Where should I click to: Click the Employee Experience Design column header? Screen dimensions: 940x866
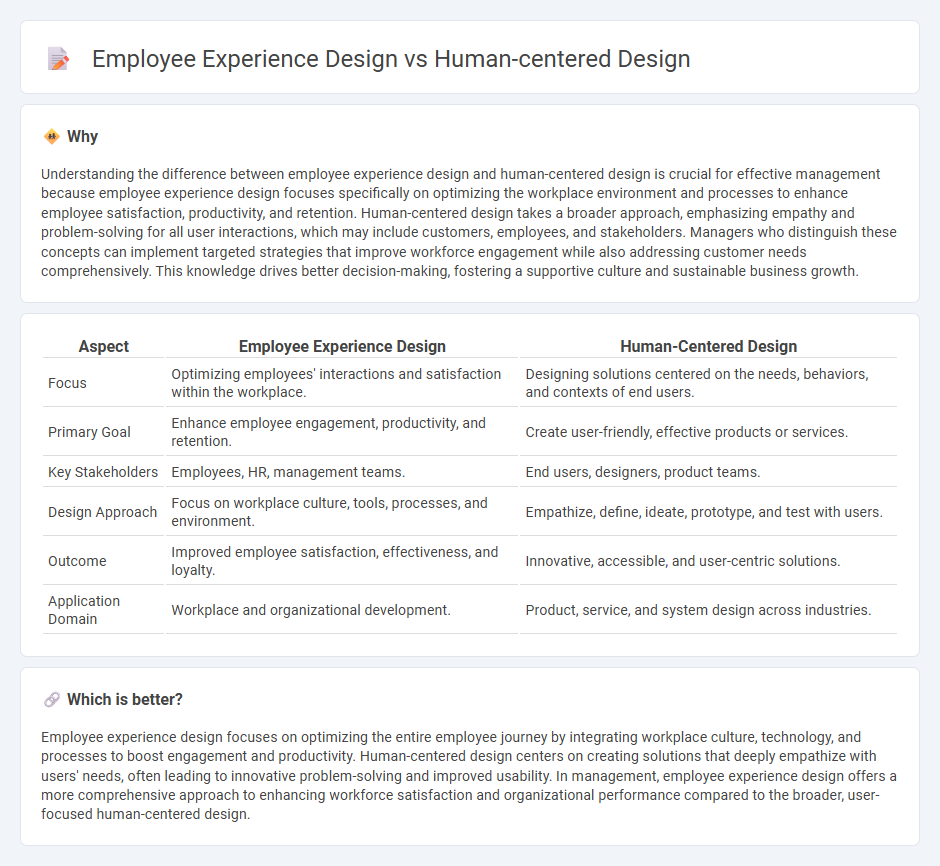pos(342,346)
